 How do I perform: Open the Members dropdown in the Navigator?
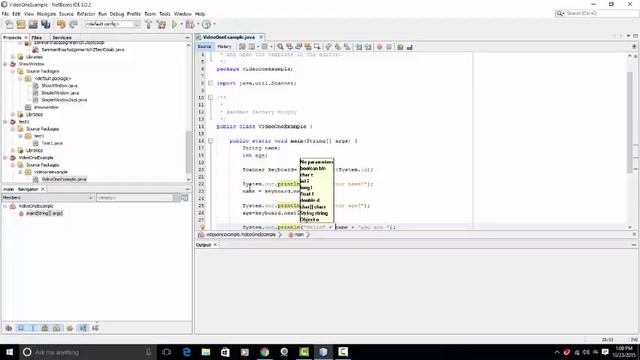point(48,198)
